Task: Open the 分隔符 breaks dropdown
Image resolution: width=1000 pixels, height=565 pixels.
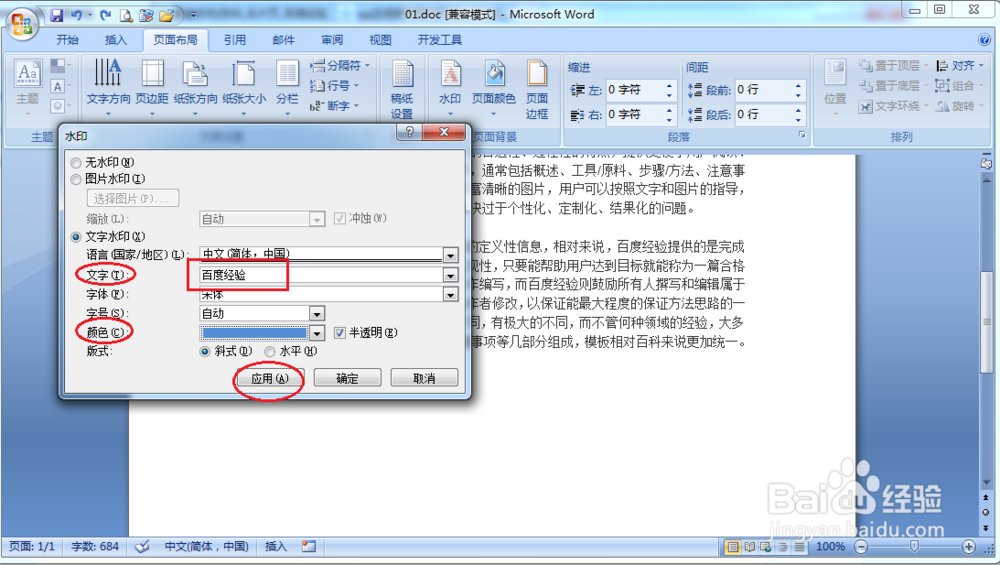Action: (340, 66)
